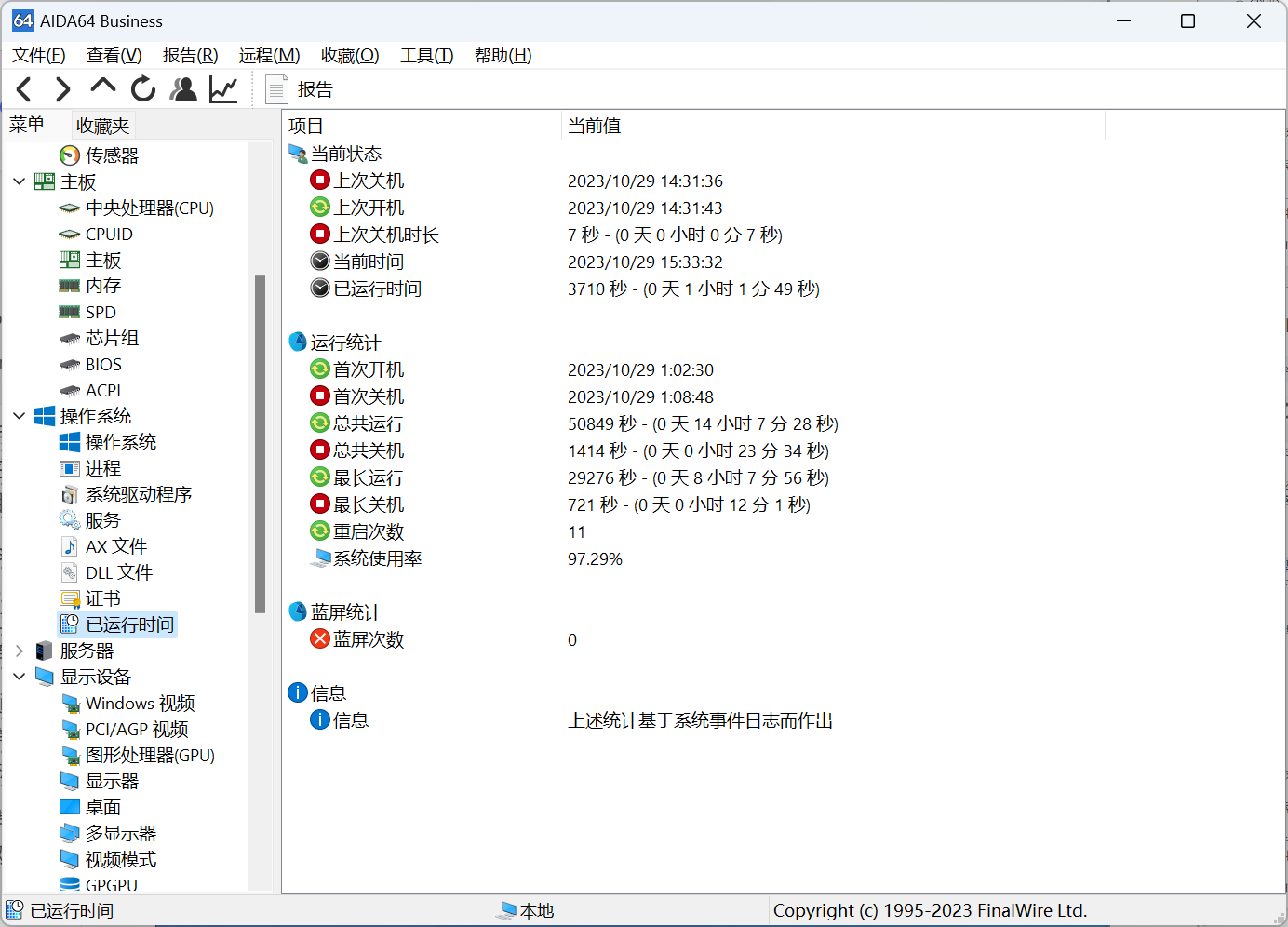The height and width of the screenshot is (927, 1288).
Task: Refresh the view with the circular arrow icon
Action: click(143, 89)
